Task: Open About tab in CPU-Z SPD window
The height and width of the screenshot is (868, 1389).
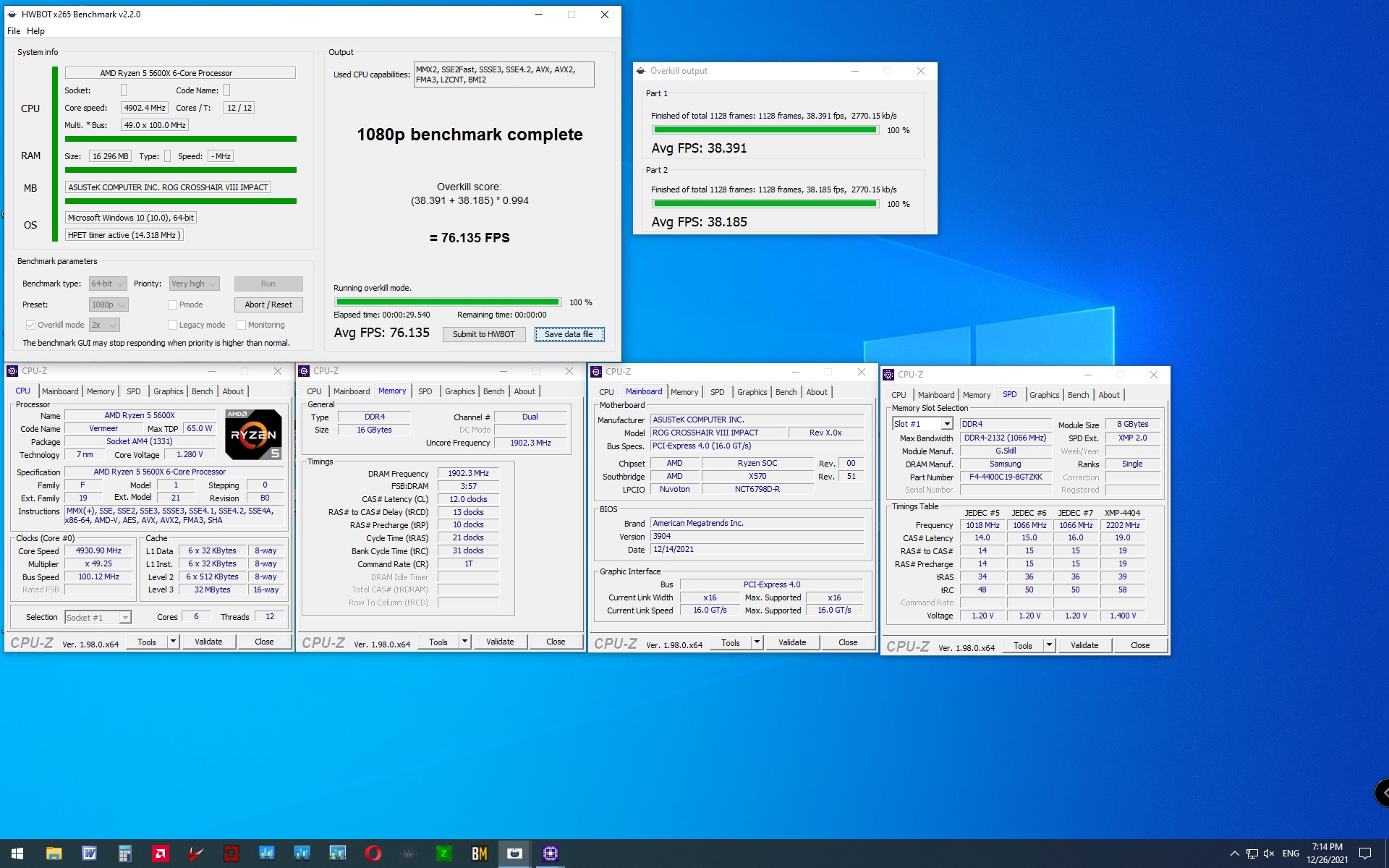Action: coord(1109,395)
